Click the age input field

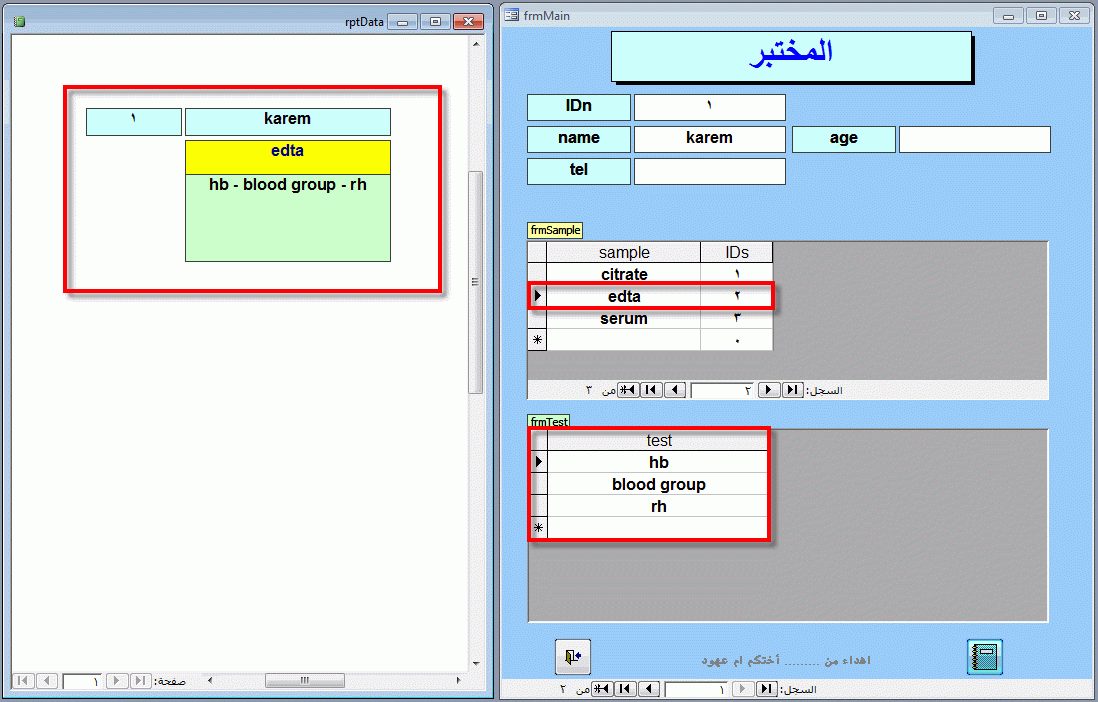[x=975, y=139]
